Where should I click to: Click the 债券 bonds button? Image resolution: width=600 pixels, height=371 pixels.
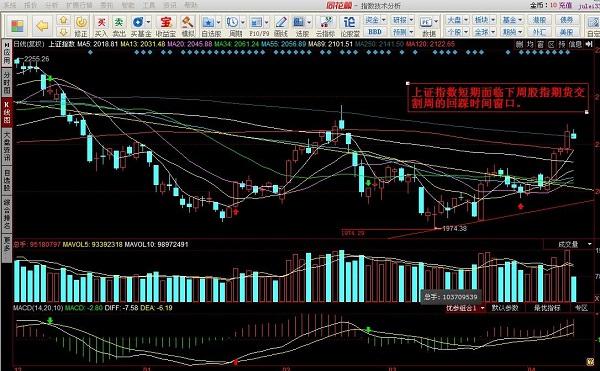pyautogui.click(x=567, y=20)
